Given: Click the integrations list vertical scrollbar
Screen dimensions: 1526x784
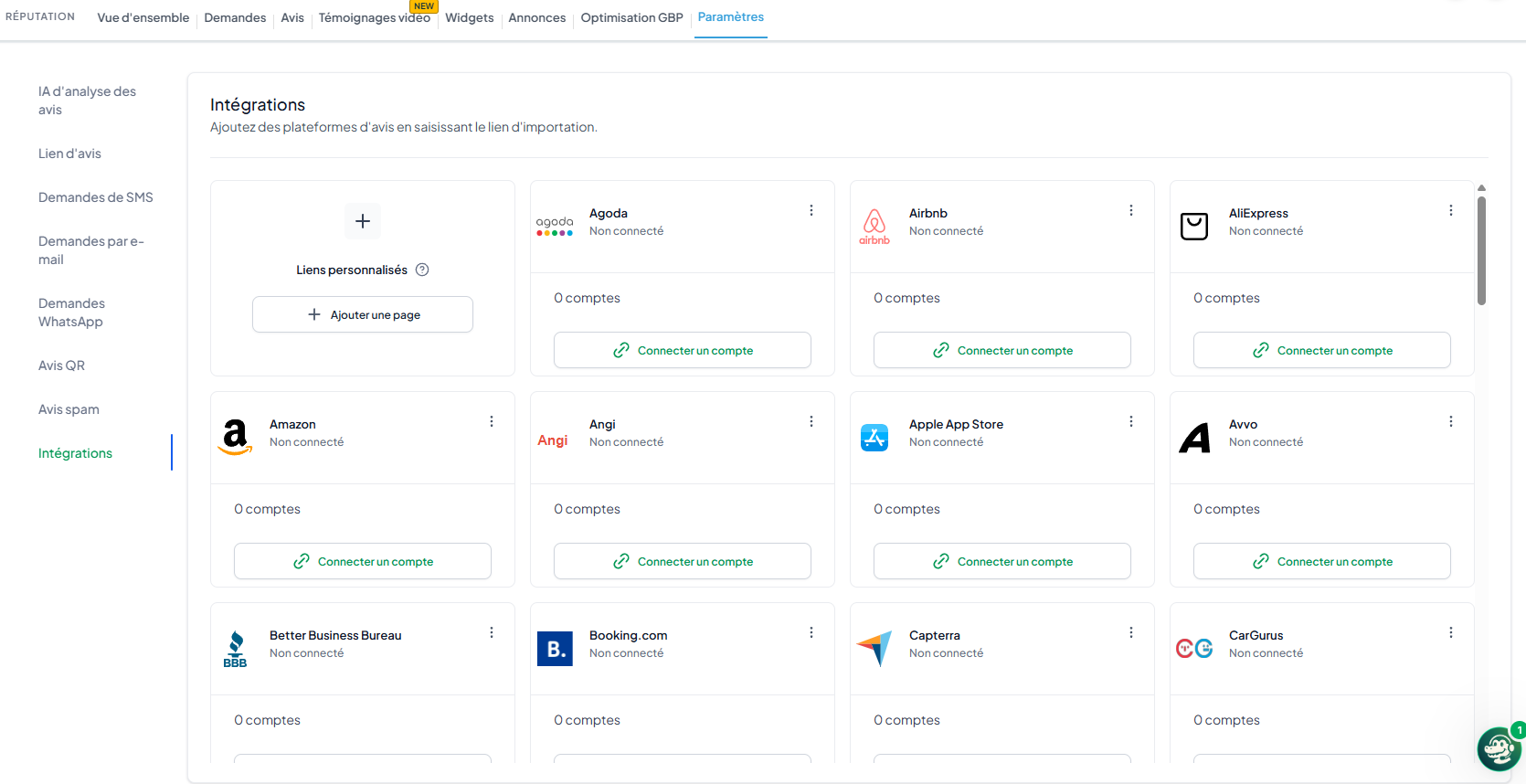Looking at the screenshot, I should (x=1481, y=250).
